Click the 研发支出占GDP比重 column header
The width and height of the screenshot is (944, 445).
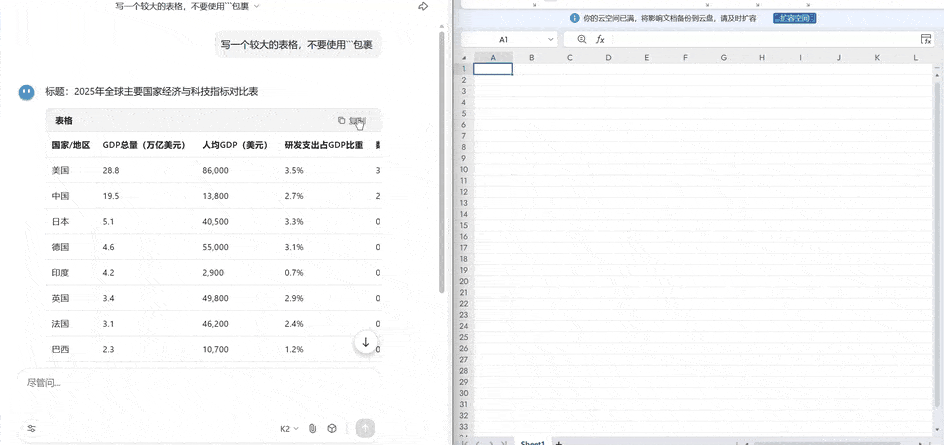[x=324, y=145]
